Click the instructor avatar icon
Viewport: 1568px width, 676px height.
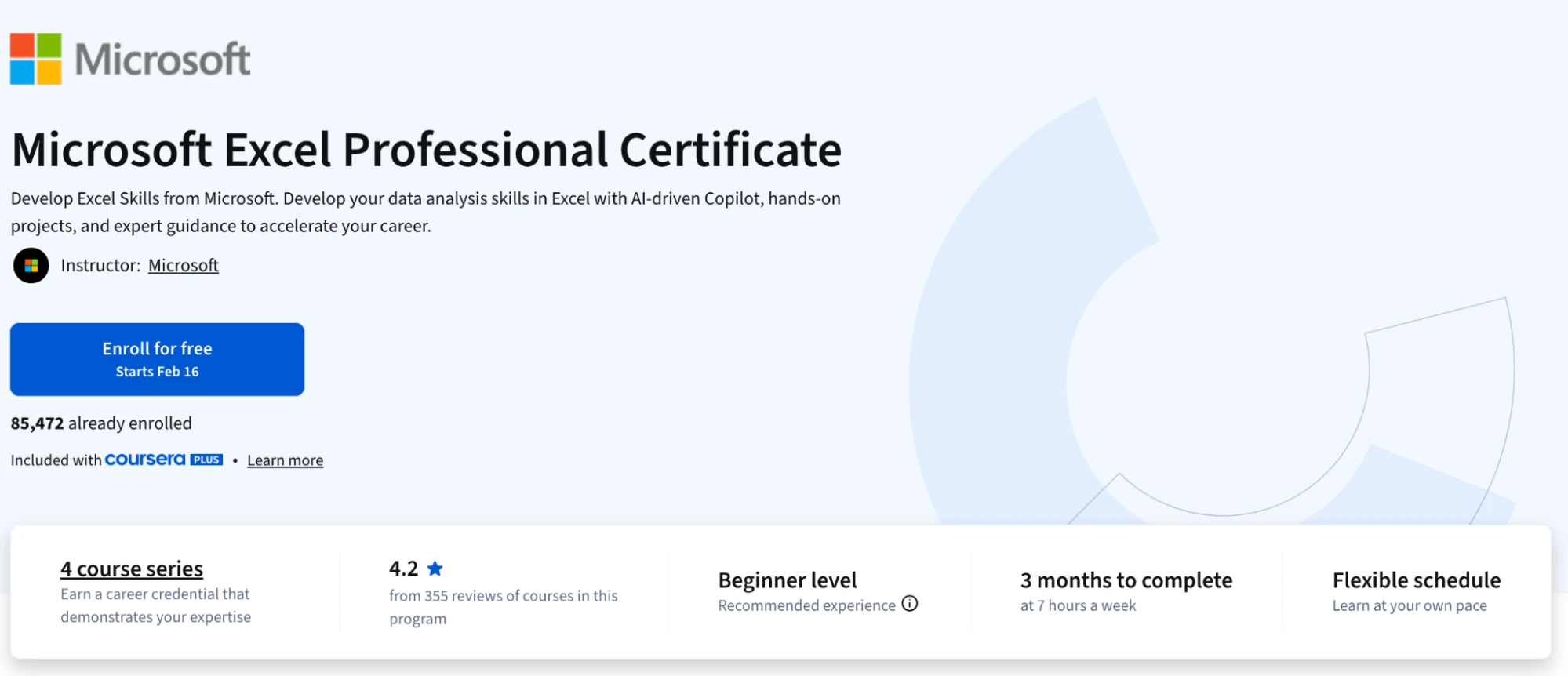[x=31, y=265]
